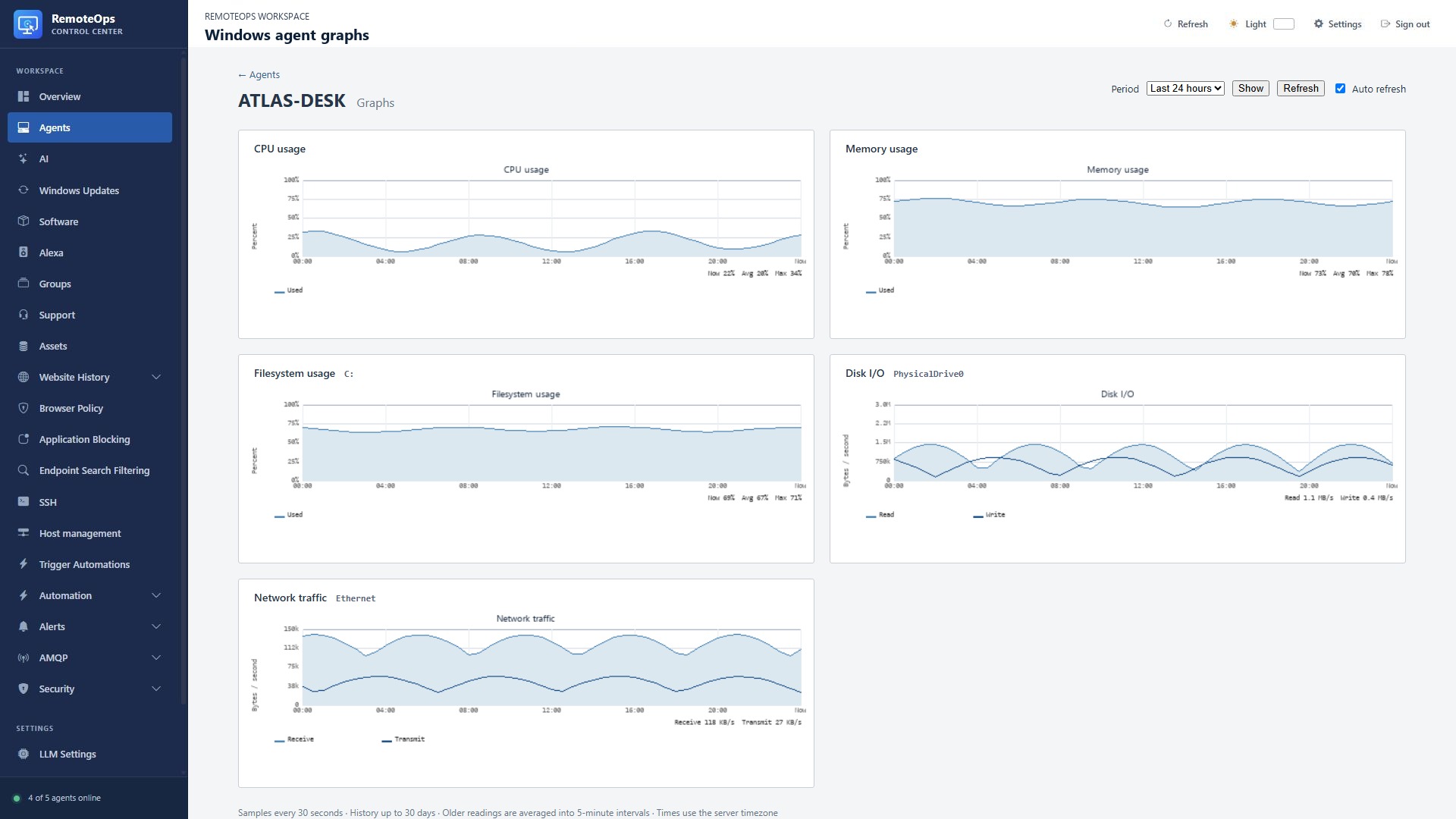This screenshot has width=1456, height=819.
Task: Open the Period dropdown Last 24 hours
Action: coord(1186,89)
